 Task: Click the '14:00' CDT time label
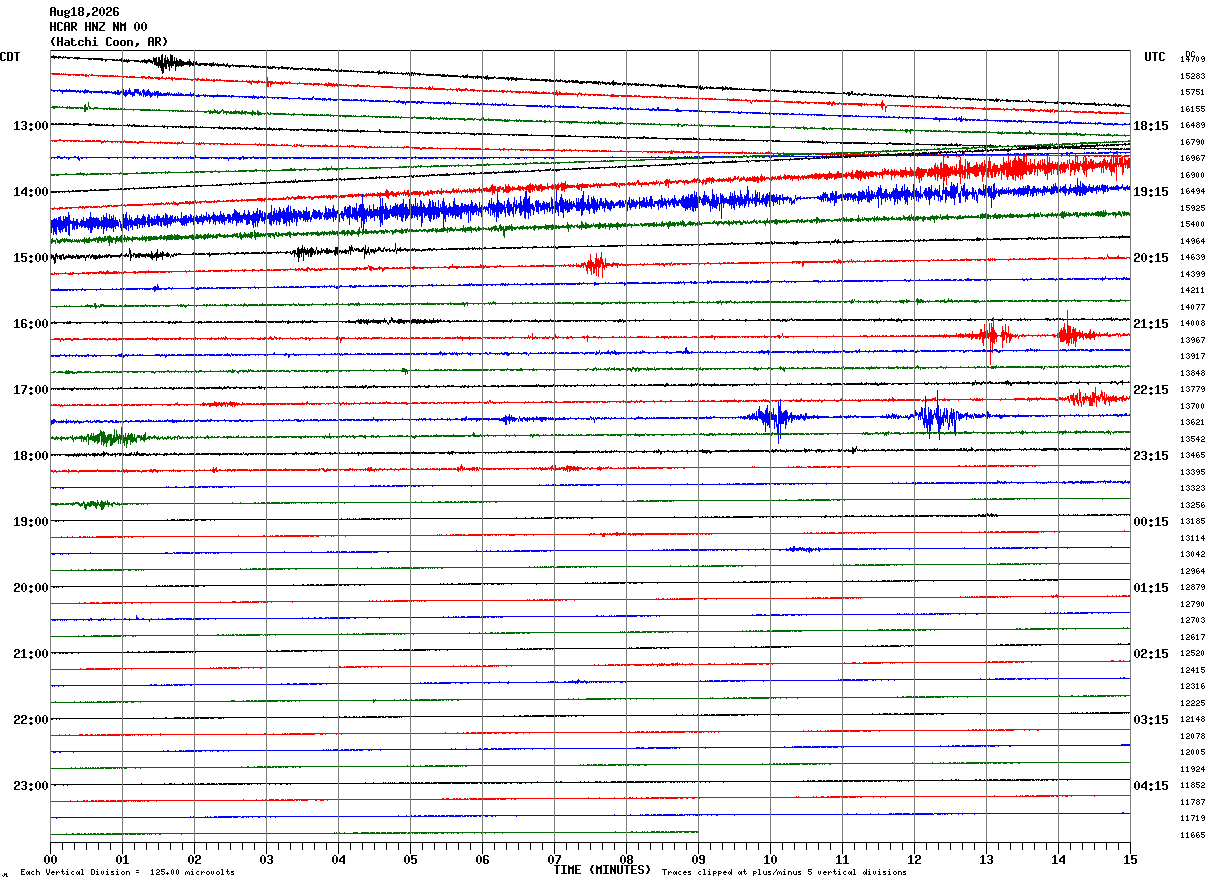[30, 192]
